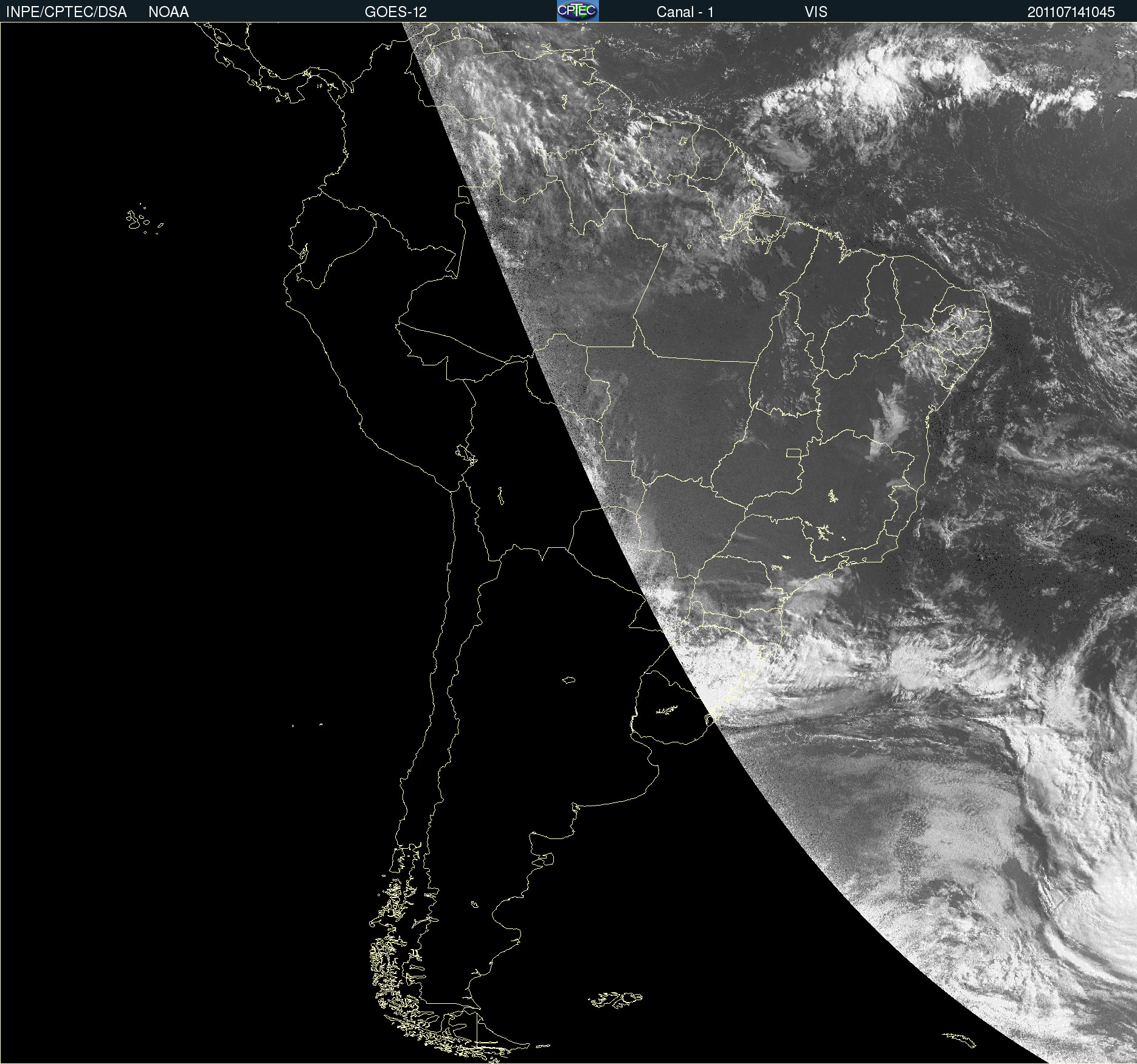Click the GOES-12 satellite label
This screenshot has height=1064, width=1137.
[396, 12]
